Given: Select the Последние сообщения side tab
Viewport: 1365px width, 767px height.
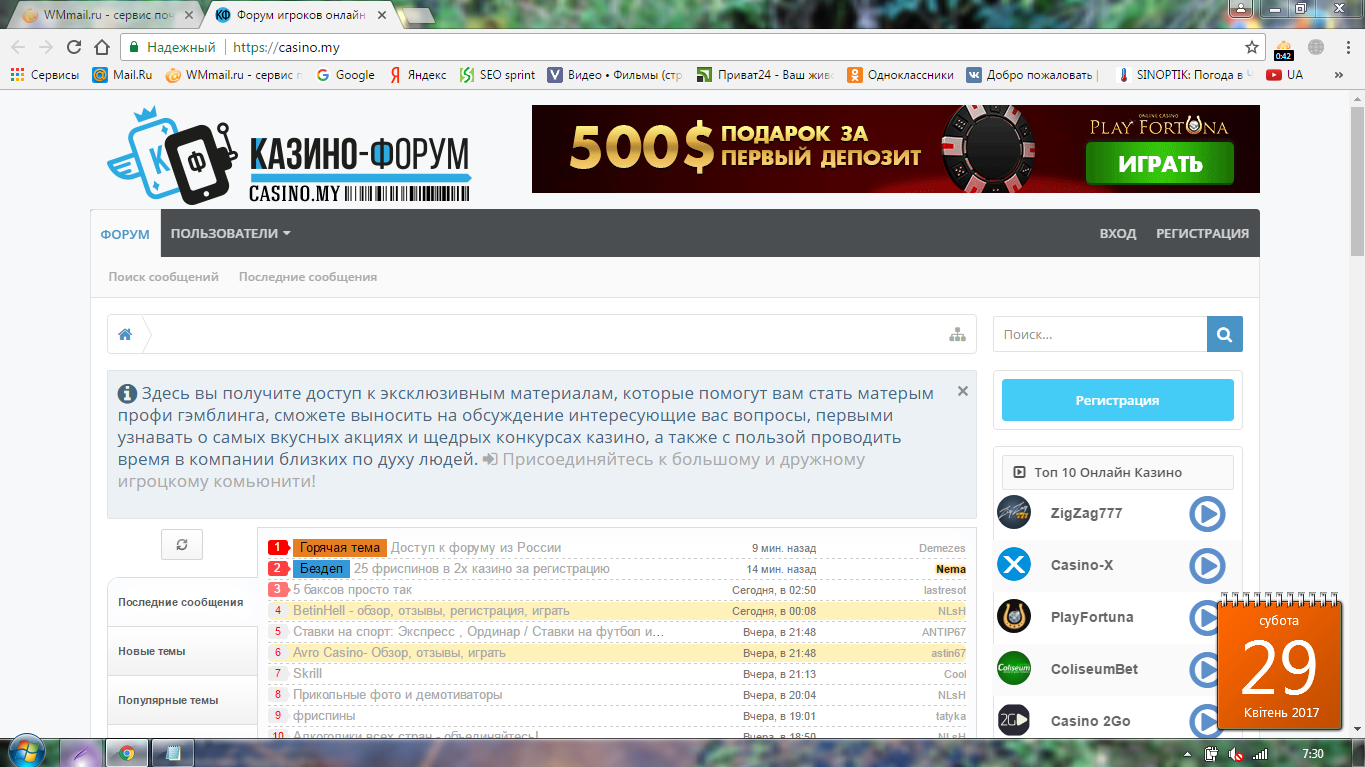Looking at the screenshot, I should 181,602.
